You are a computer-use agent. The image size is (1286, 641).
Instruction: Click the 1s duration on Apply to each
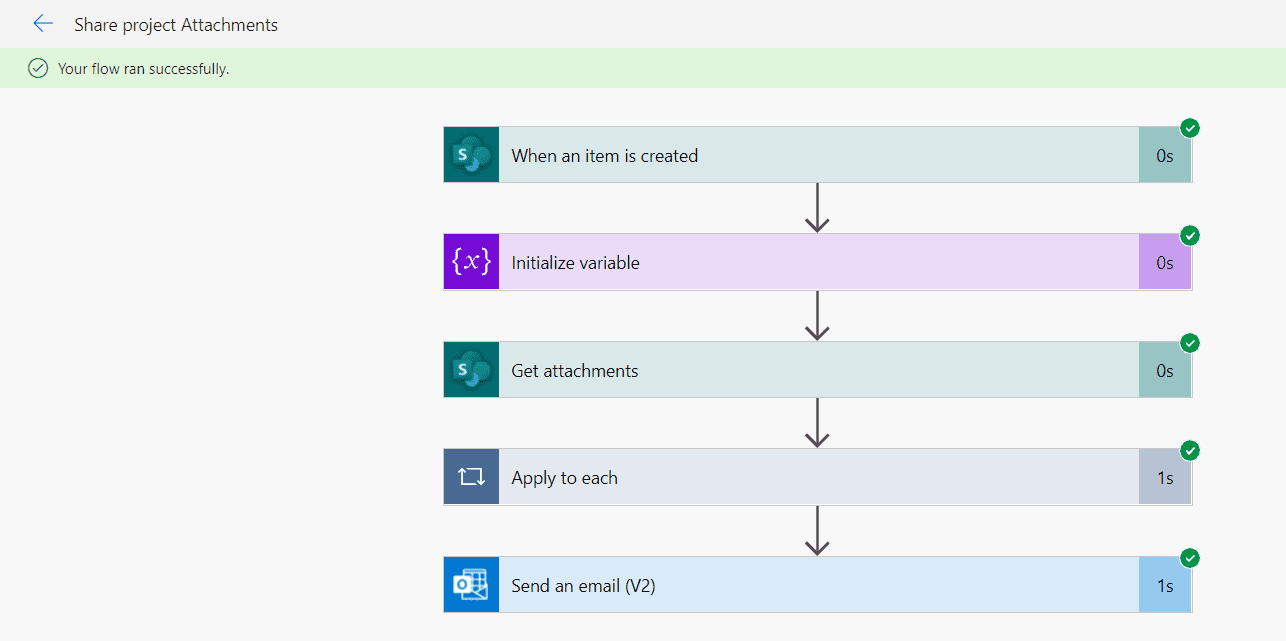click(x=1165, y=477)
